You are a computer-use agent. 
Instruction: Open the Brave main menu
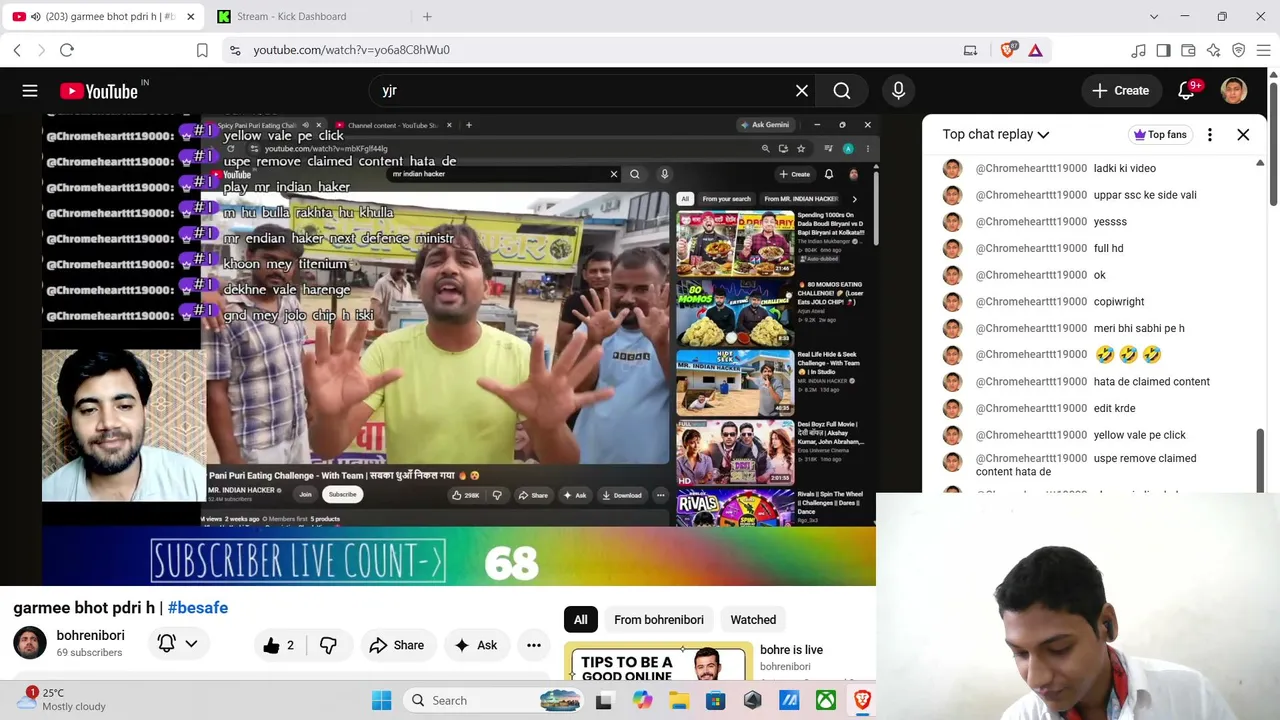1263,50
